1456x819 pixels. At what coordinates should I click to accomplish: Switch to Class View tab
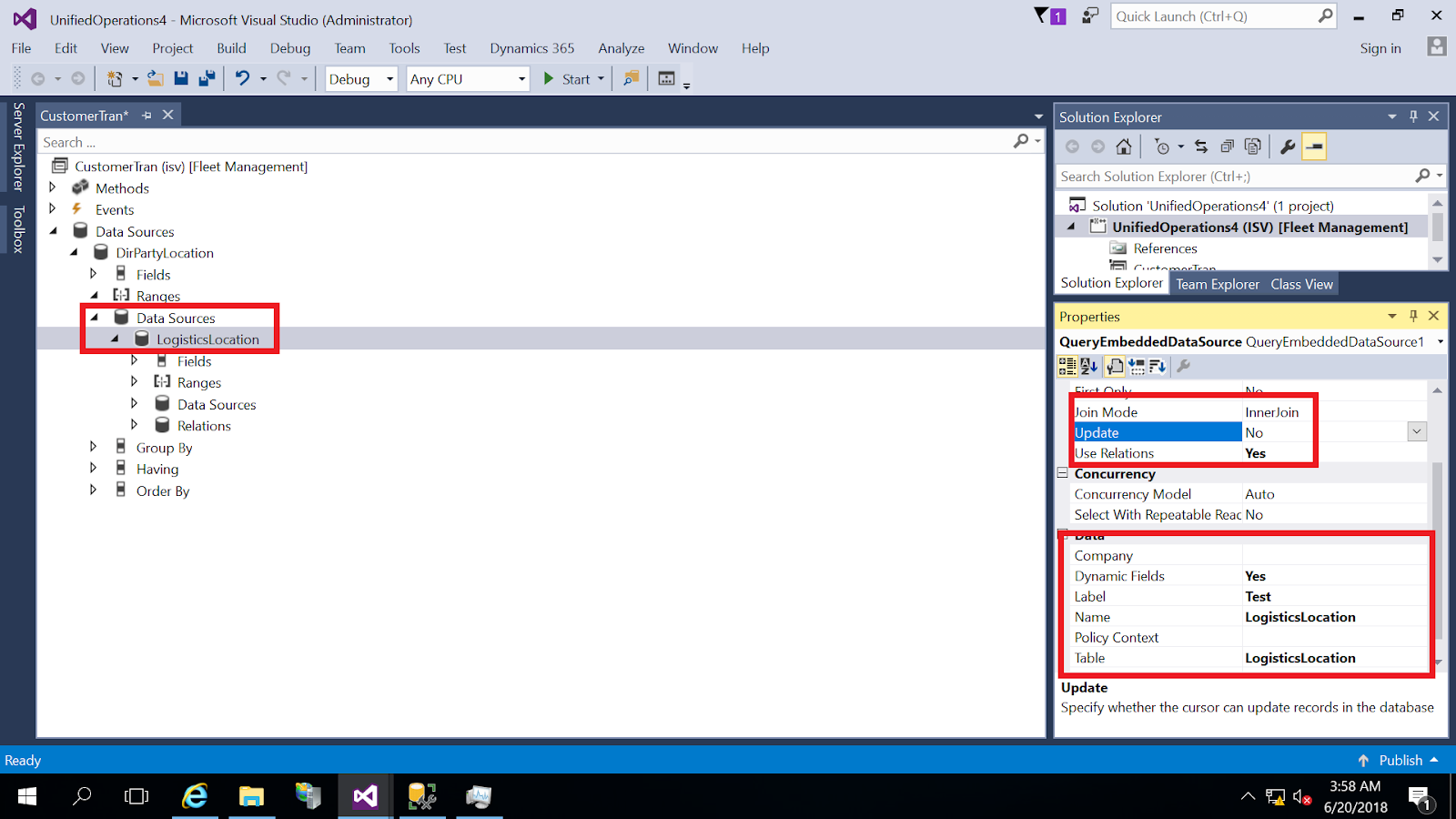click(x=1301, y=284)
